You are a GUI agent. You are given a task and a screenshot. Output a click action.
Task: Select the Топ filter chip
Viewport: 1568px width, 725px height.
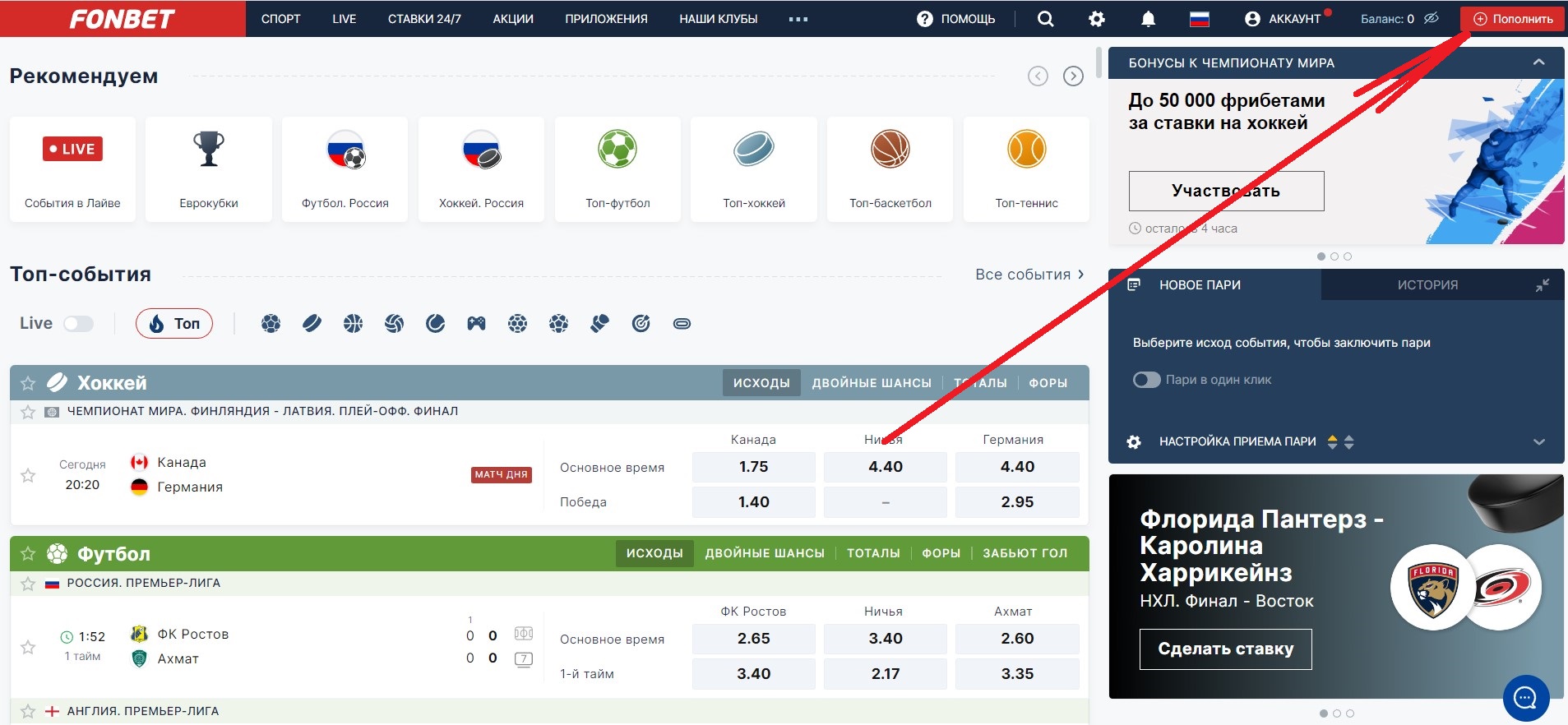[x=174, y=324]
